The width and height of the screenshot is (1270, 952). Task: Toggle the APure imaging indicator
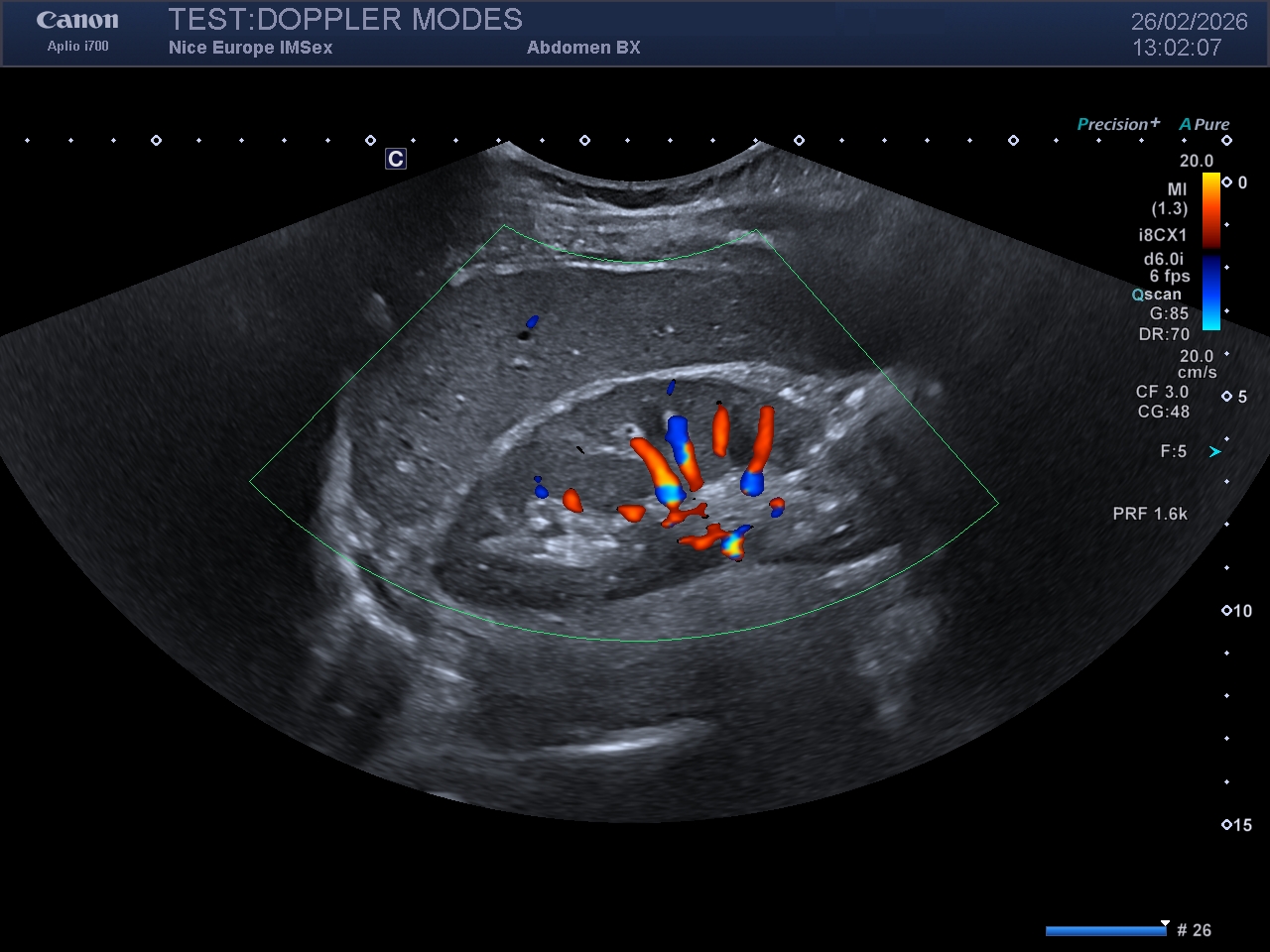pyautogui.click(x=1205, y=124)
